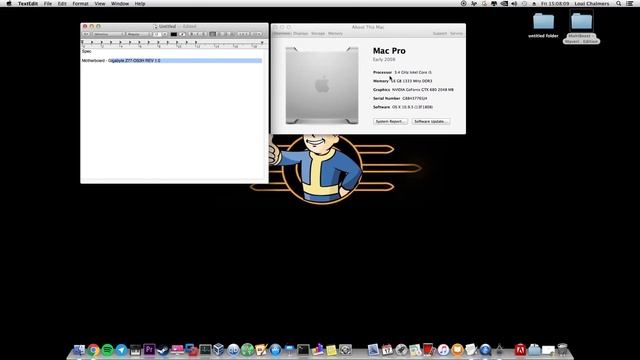The height and width of the screenshot is (360, 640).
Task: Switch to Overview tab in About This Mac
Action: (x=282, y=33)
